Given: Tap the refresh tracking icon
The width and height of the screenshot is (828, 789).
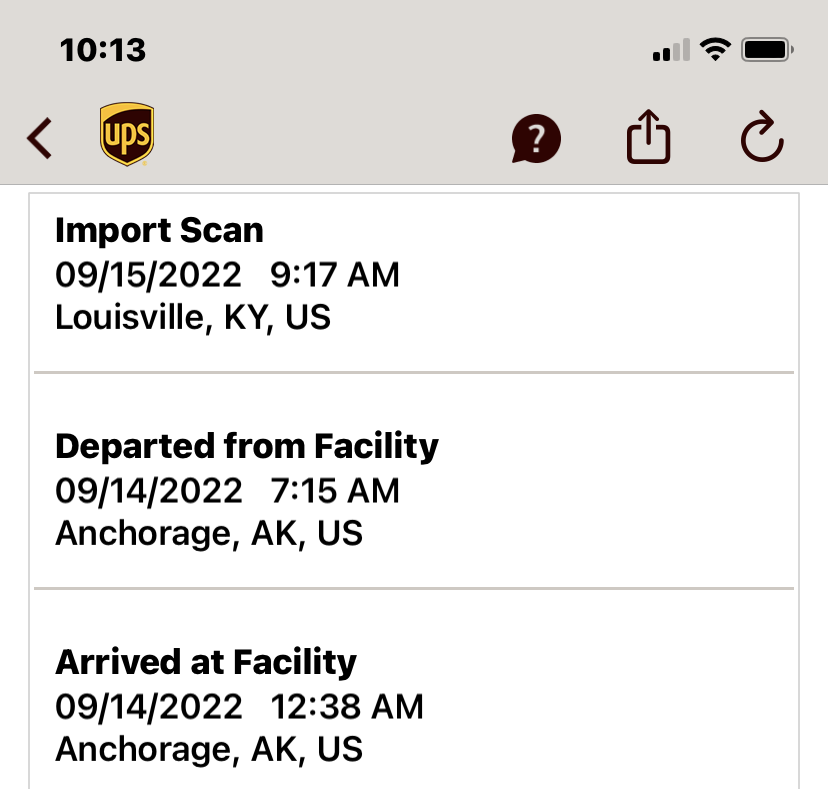Looking at the screenshot, I should [762, 138].
